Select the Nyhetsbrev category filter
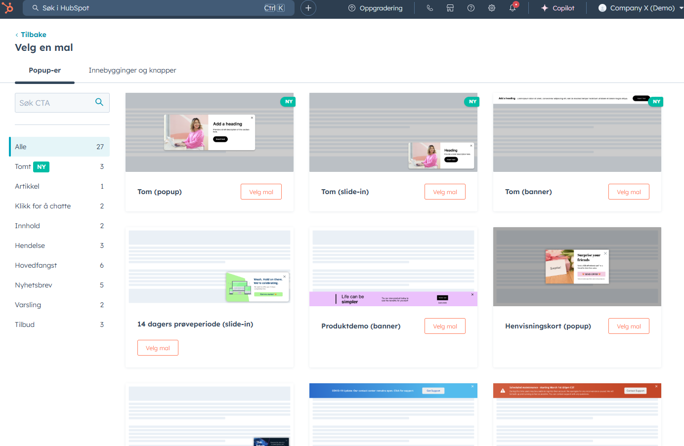 pyautogui.click(x=59, y=285)
